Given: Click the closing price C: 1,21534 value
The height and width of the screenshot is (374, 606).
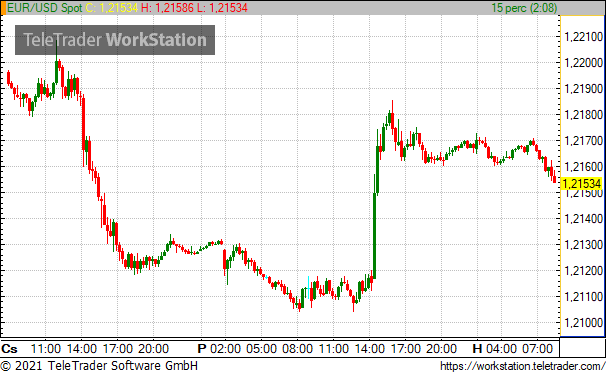Looking at the screenshot, I should coord(111,8).
